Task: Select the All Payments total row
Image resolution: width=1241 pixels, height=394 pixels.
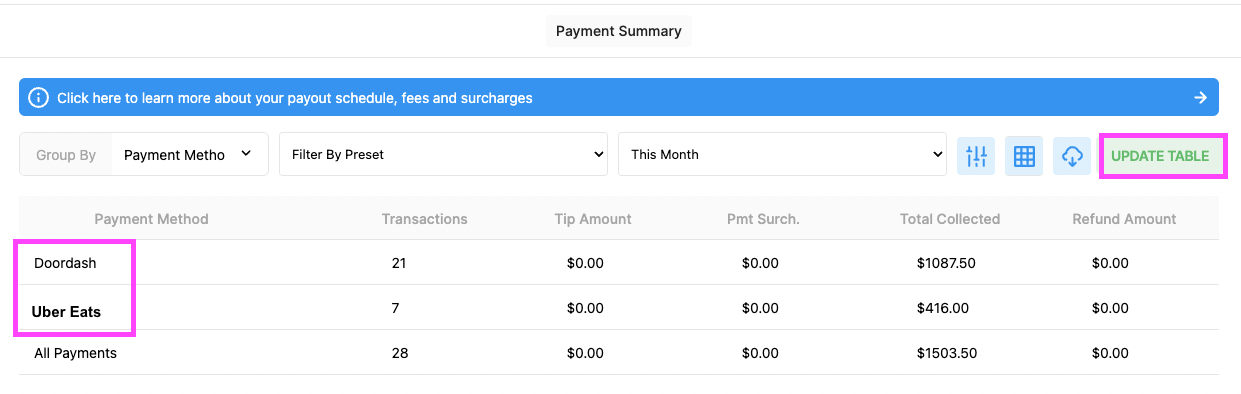Action: [619, 353]
